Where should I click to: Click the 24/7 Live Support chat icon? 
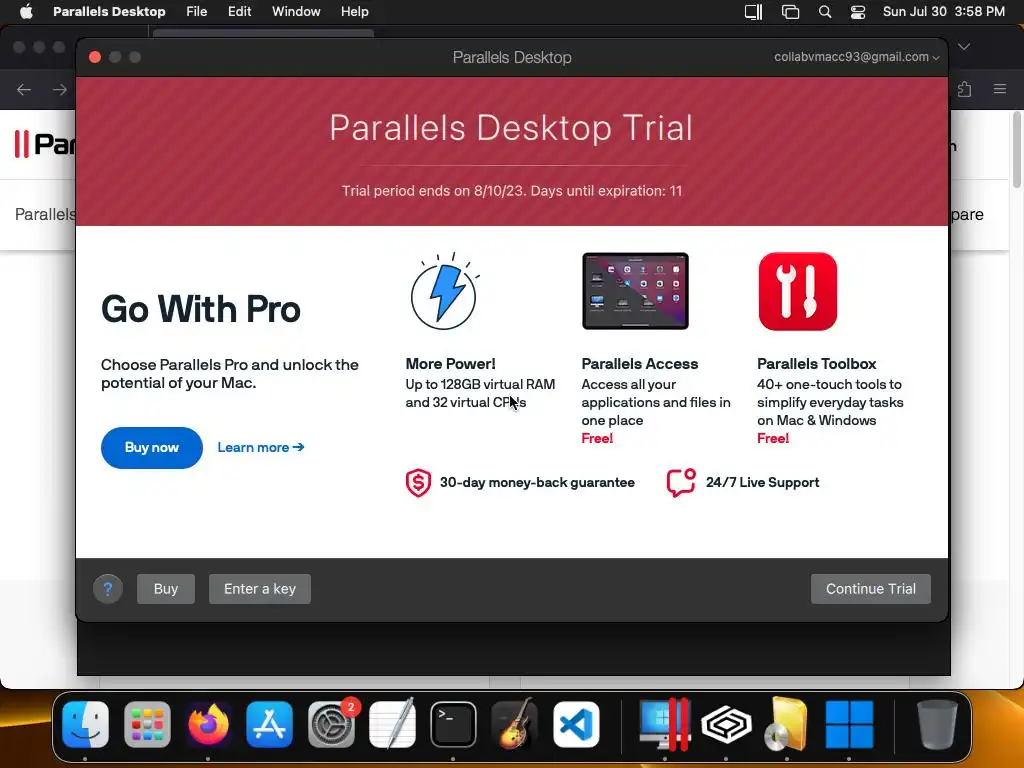(x=681, y=483)
